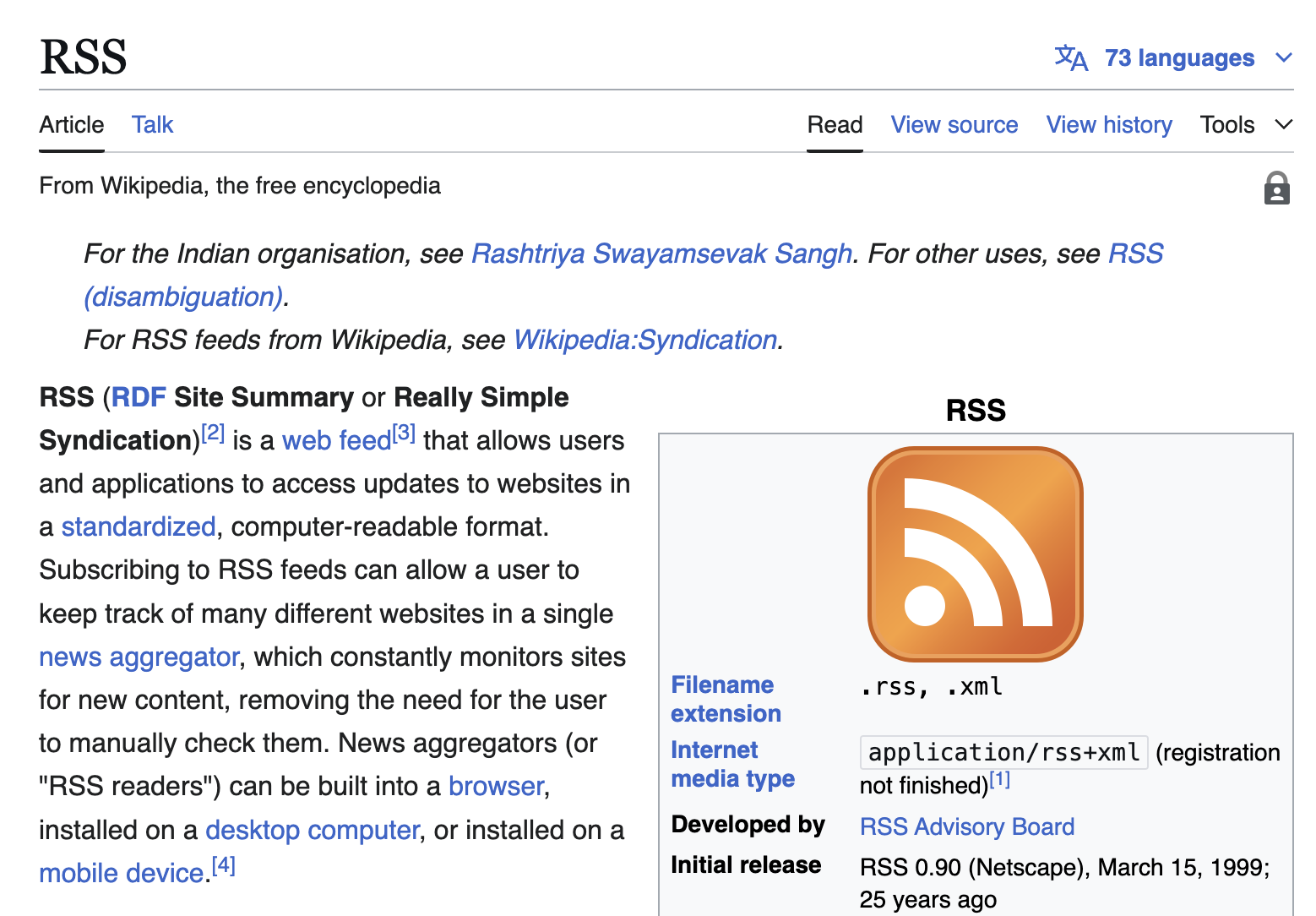
Task: Follow the browser link
Action: 496,786
